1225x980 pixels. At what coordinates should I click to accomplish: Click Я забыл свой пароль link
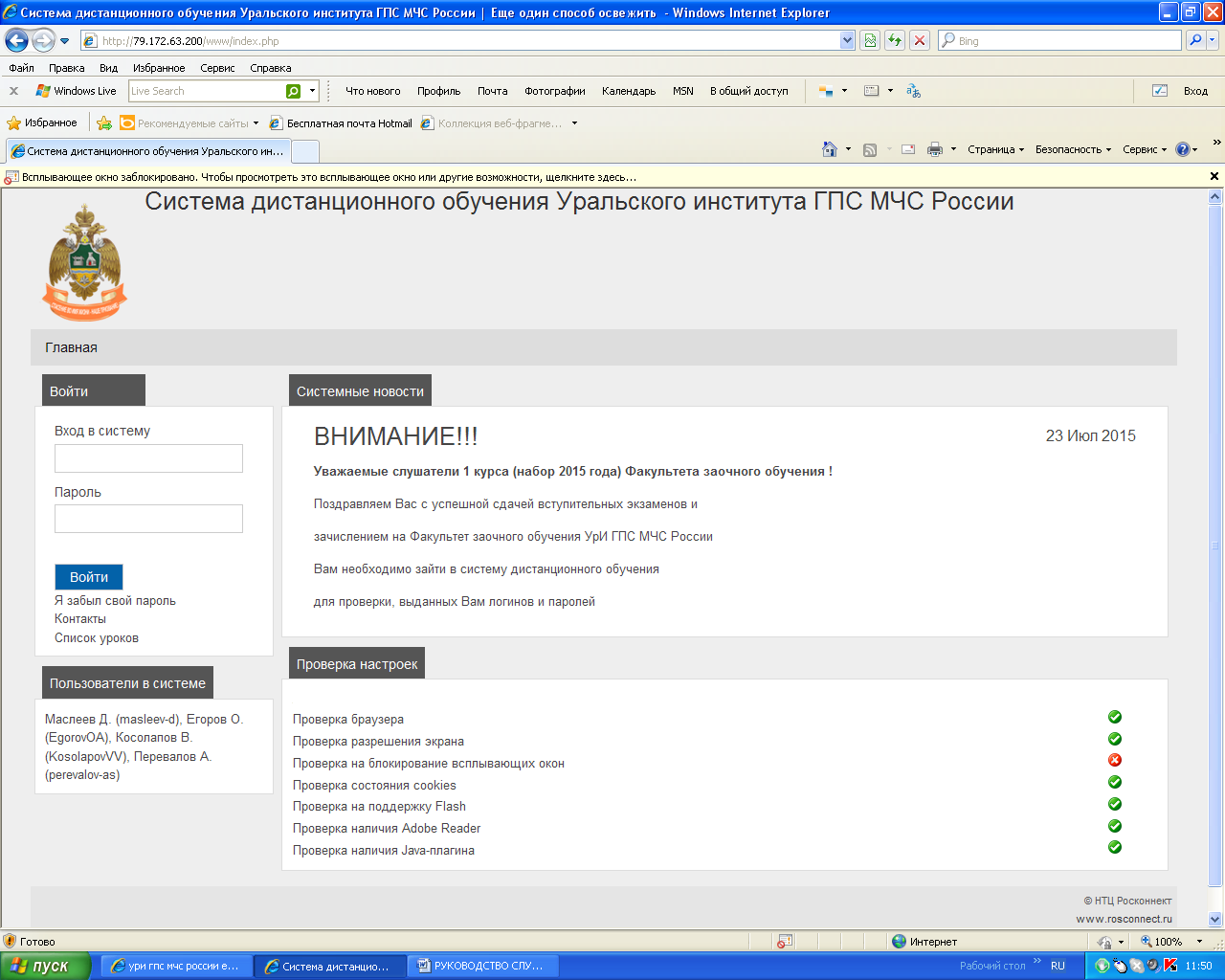click(115, 601)
